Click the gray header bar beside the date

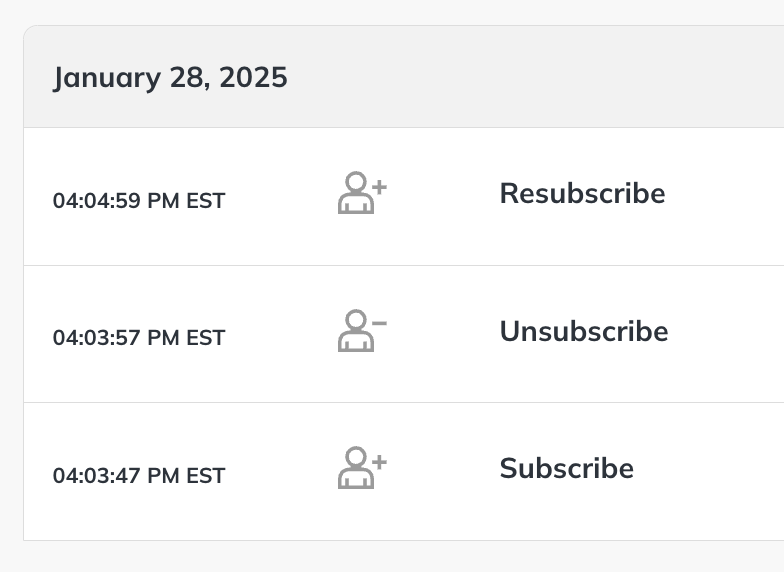point(535,76)
